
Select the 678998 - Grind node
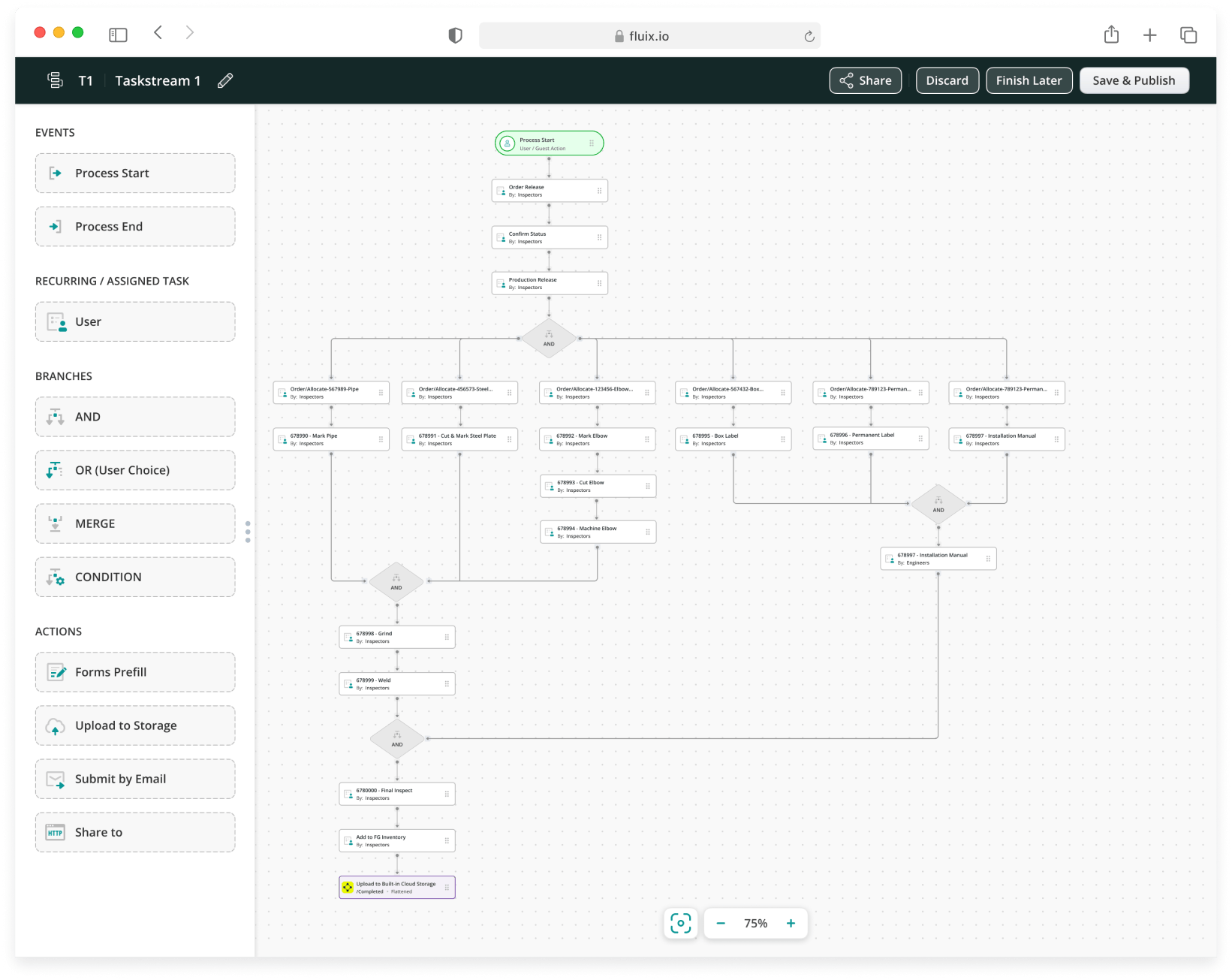pos(397,637)
